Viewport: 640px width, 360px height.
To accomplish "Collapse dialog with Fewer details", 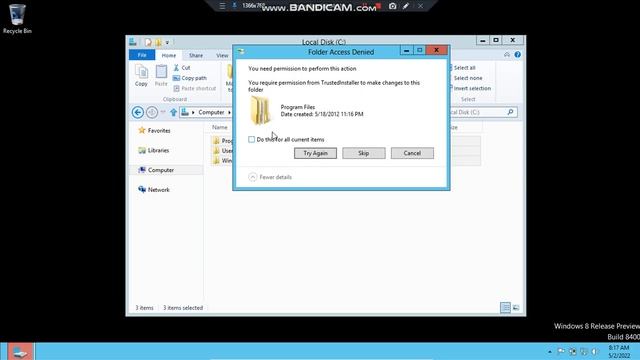I will [270, 177].
